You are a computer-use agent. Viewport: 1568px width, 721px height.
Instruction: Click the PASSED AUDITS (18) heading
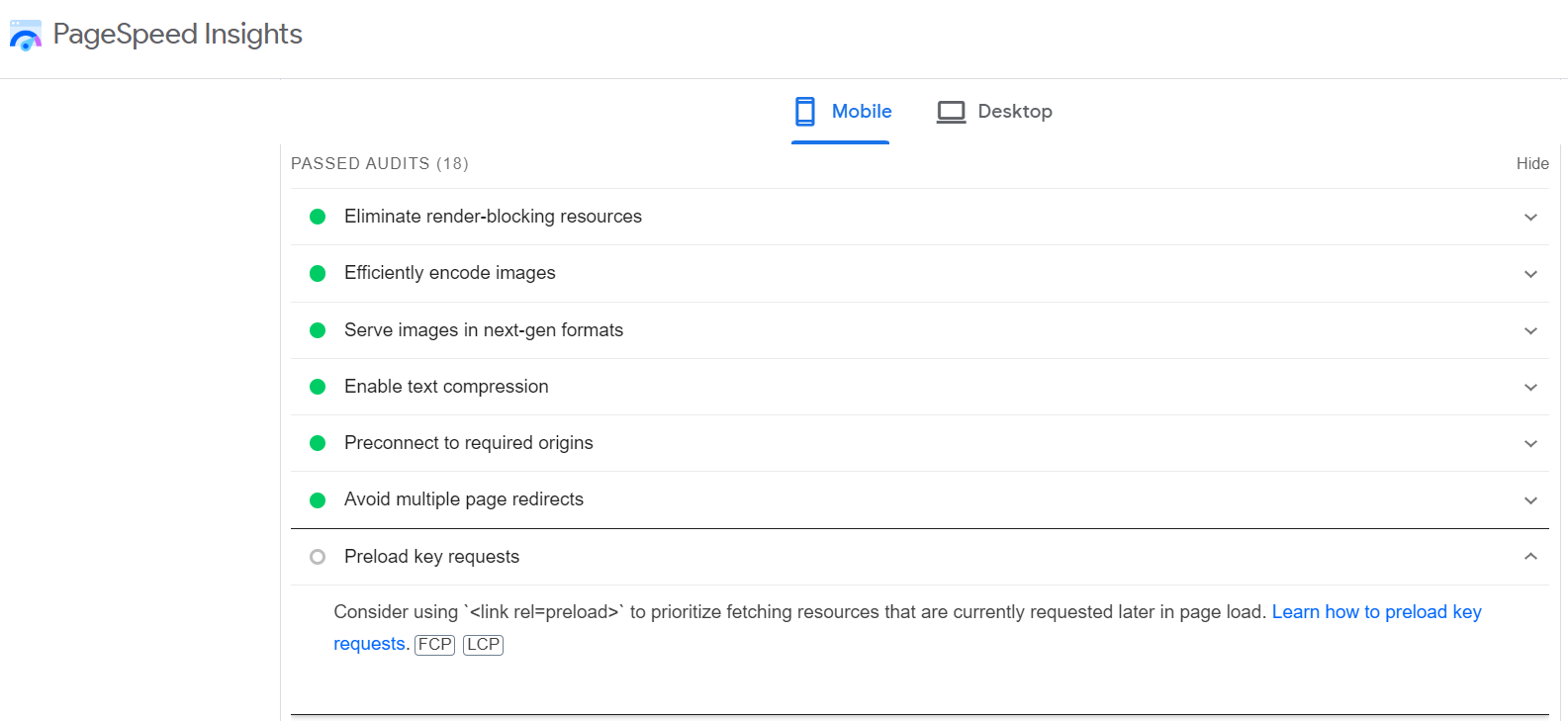click(380, 164)
